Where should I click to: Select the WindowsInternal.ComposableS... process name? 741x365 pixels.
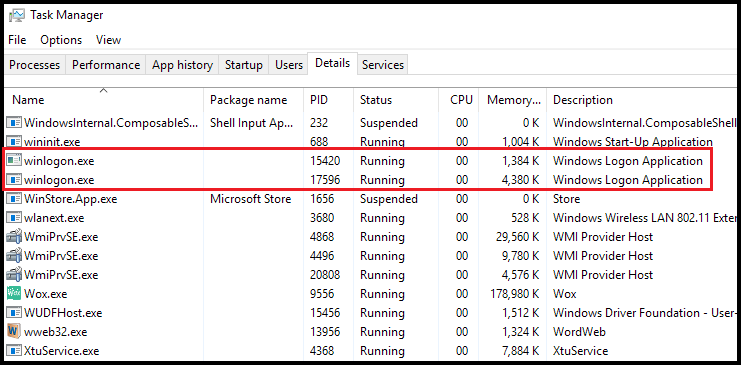point(112,123)
